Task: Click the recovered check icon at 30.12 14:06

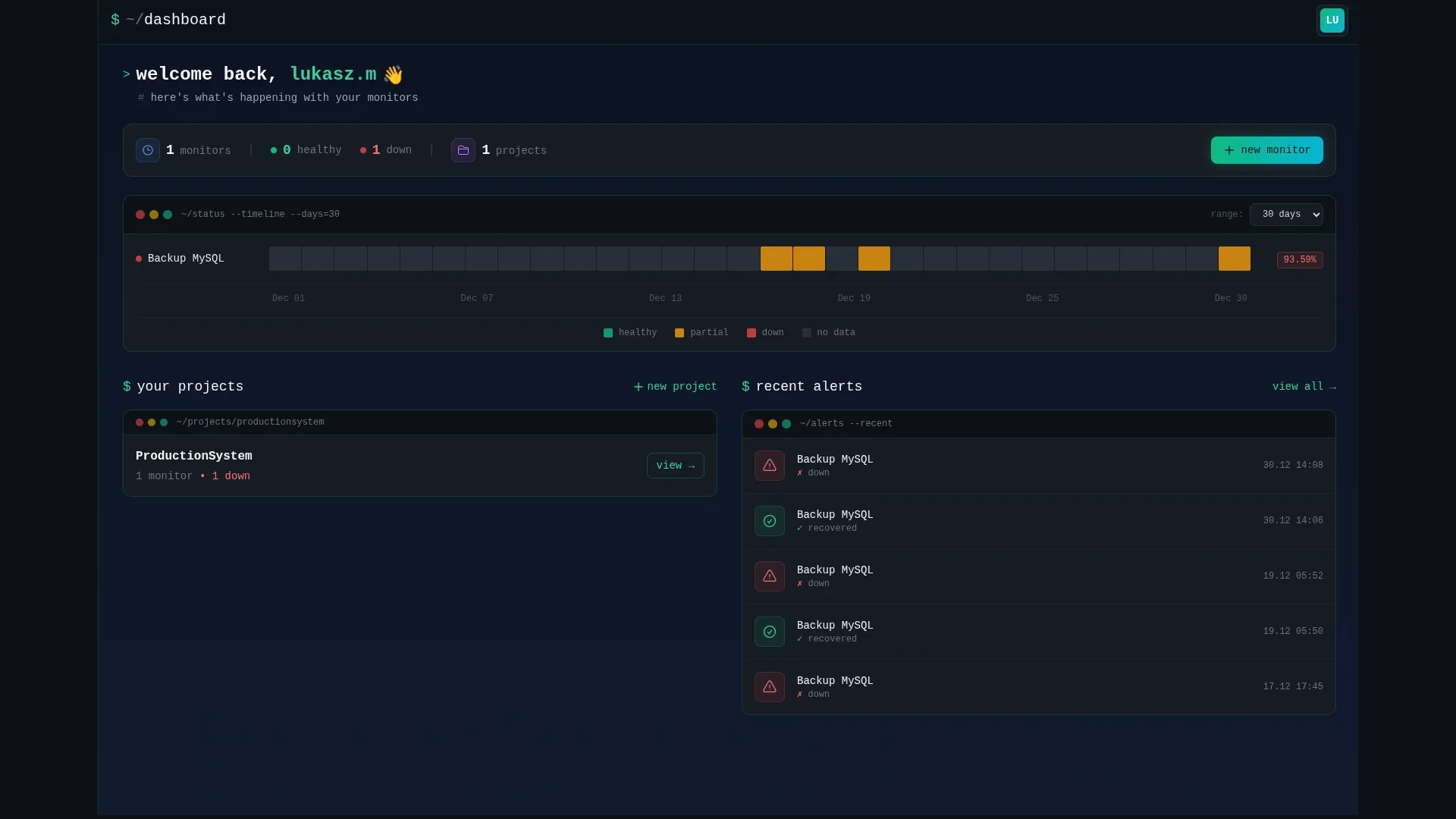Action: [x=769, y=521]
